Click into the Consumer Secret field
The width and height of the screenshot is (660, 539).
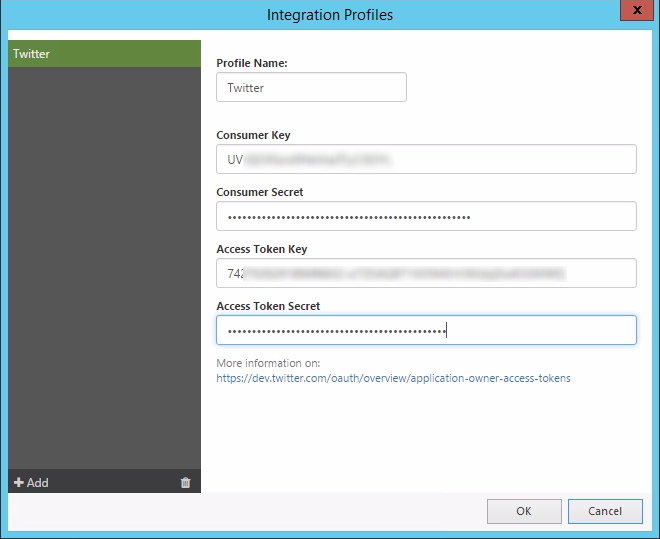(x=426, y=216)
